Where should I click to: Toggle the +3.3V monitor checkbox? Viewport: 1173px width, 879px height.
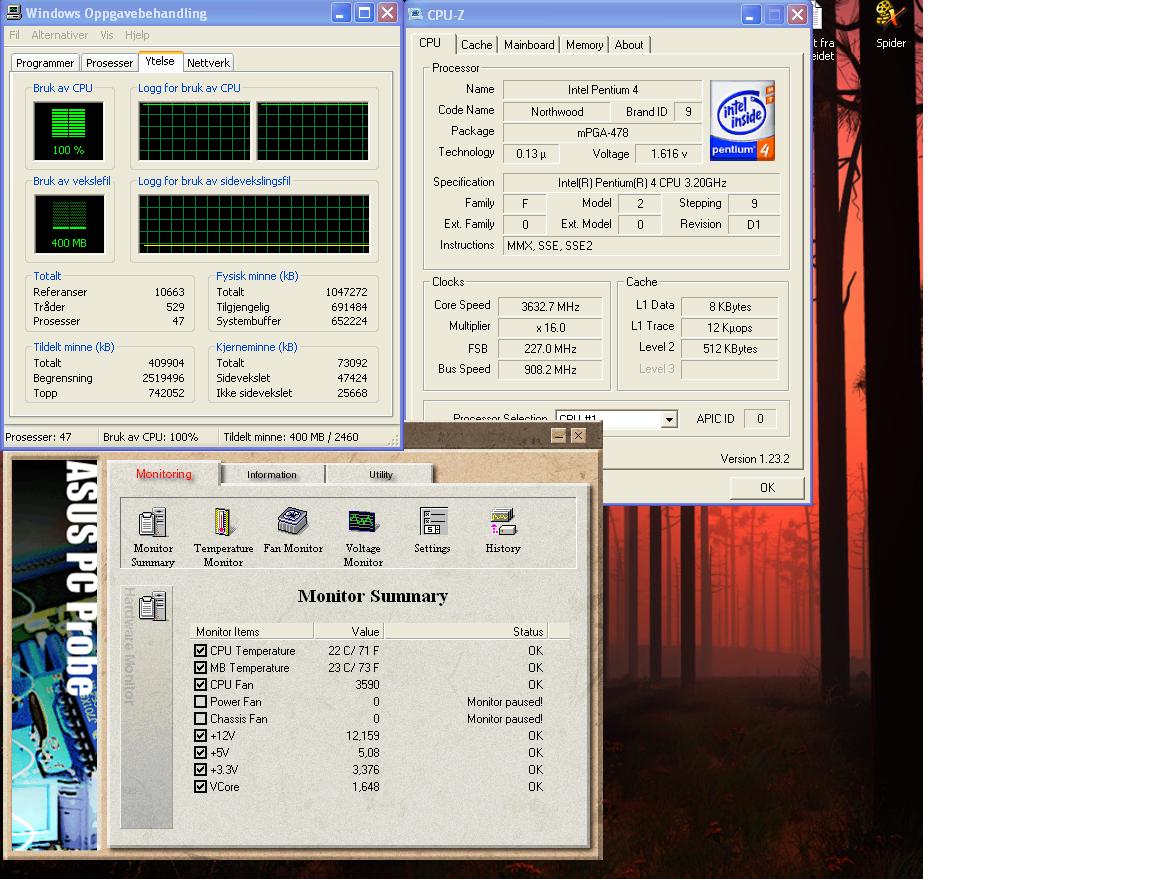click(x=200, y=769)
